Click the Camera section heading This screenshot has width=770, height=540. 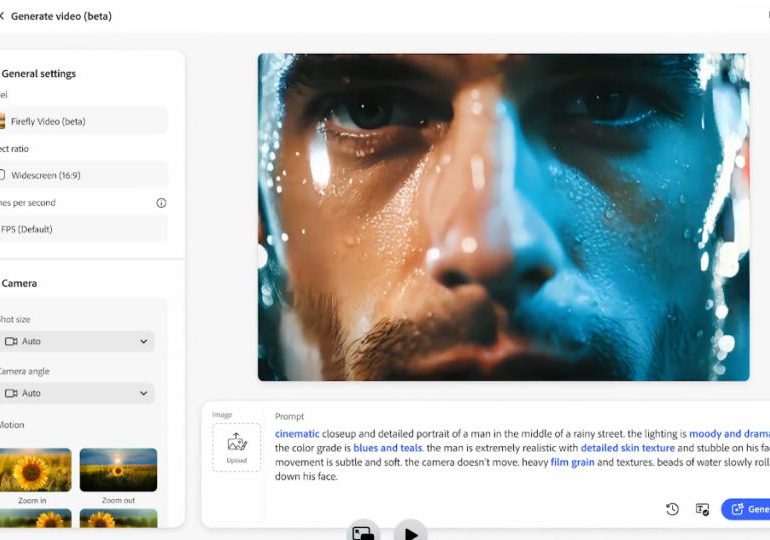19,283
